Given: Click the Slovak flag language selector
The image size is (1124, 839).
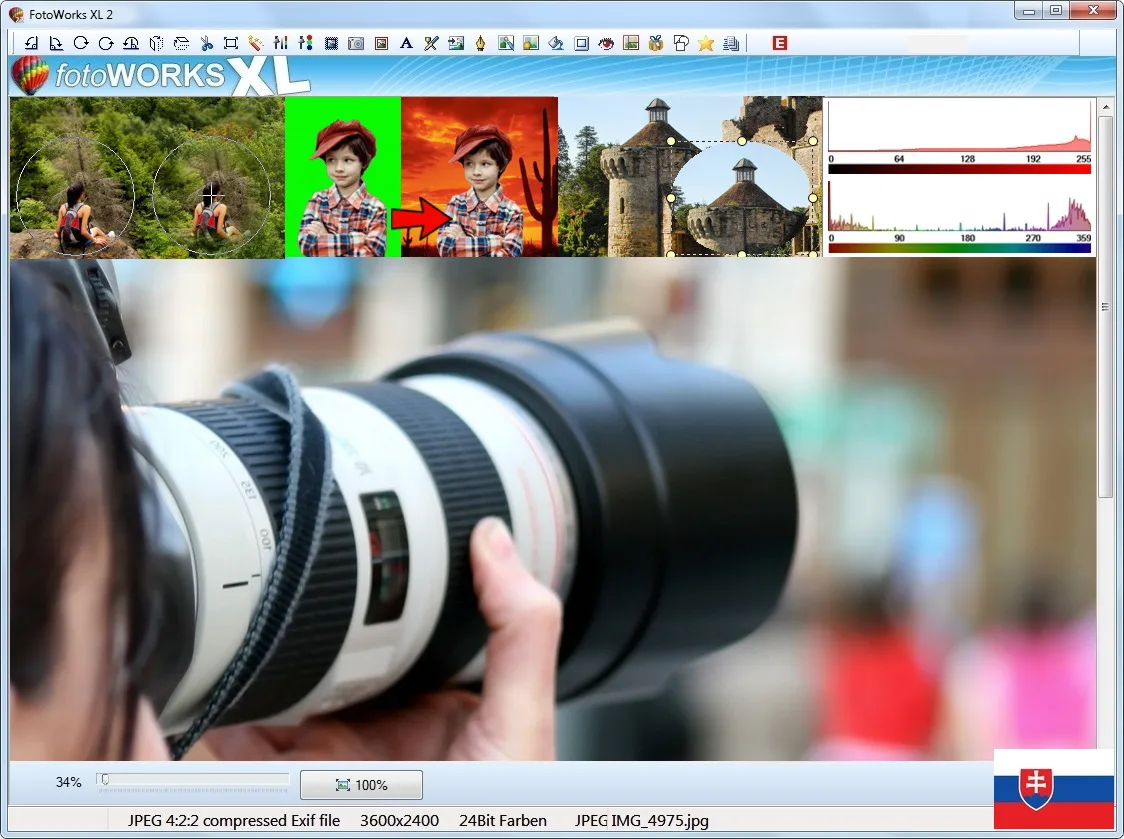Looking at the screenshot, I should [1053, 788].
